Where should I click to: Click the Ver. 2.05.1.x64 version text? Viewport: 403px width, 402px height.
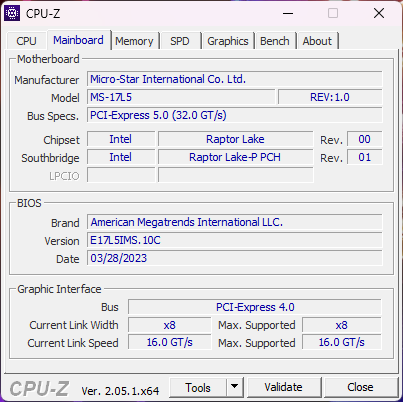(x=120, y=391)
